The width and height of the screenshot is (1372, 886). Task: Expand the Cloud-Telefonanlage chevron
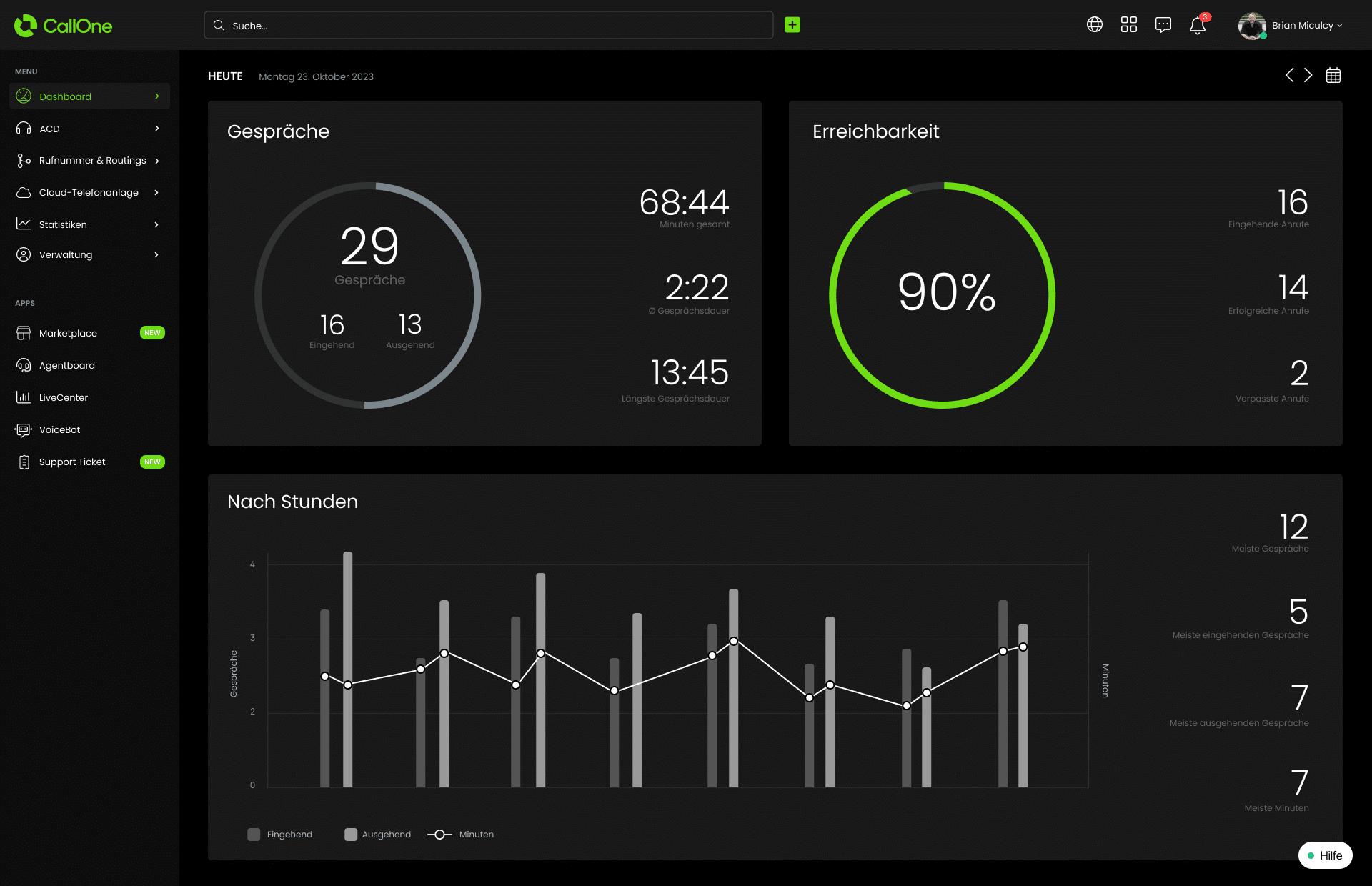pos(157,193)
